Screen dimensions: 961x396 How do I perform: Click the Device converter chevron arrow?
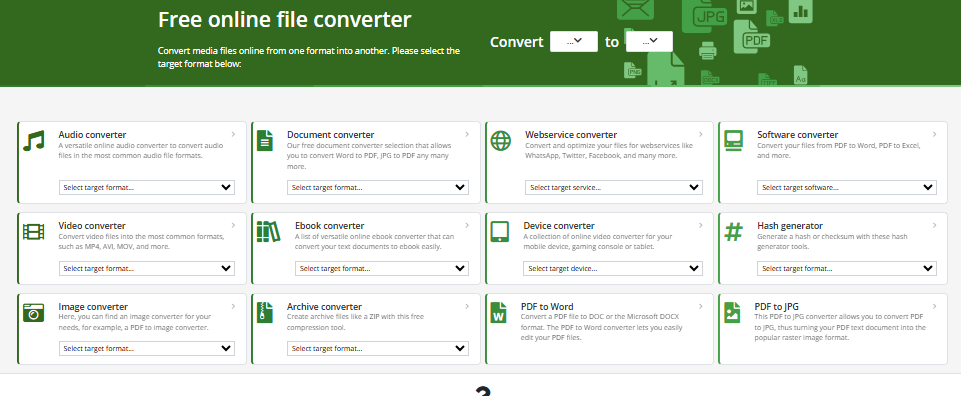[701, 226]
